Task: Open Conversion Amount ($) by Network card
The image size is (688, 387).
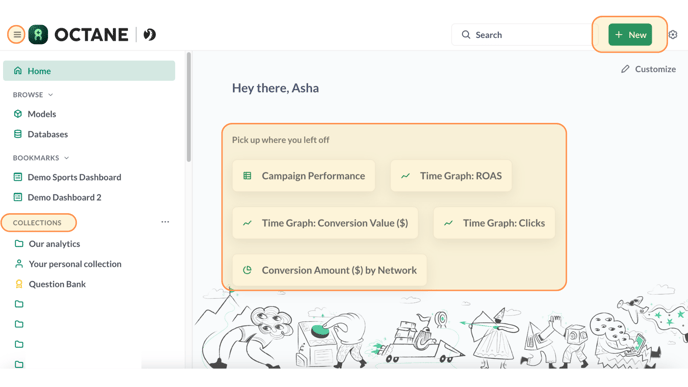Action: pyautogui.click(x=330, y=270)
